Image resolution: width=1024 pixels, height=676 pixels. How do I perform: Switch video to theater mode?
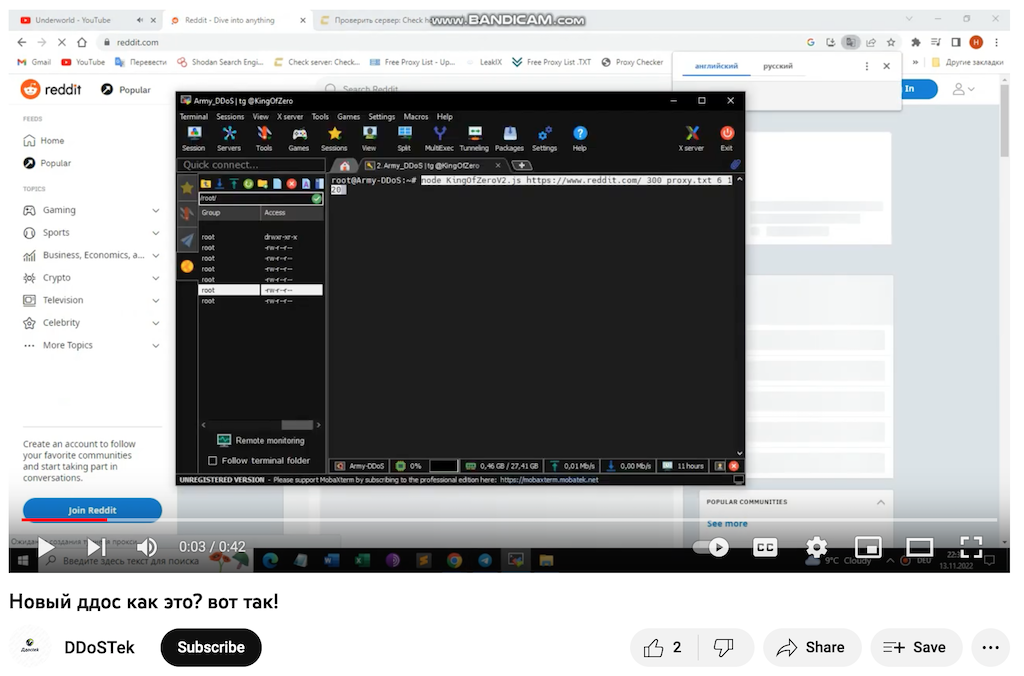(919, 547)
